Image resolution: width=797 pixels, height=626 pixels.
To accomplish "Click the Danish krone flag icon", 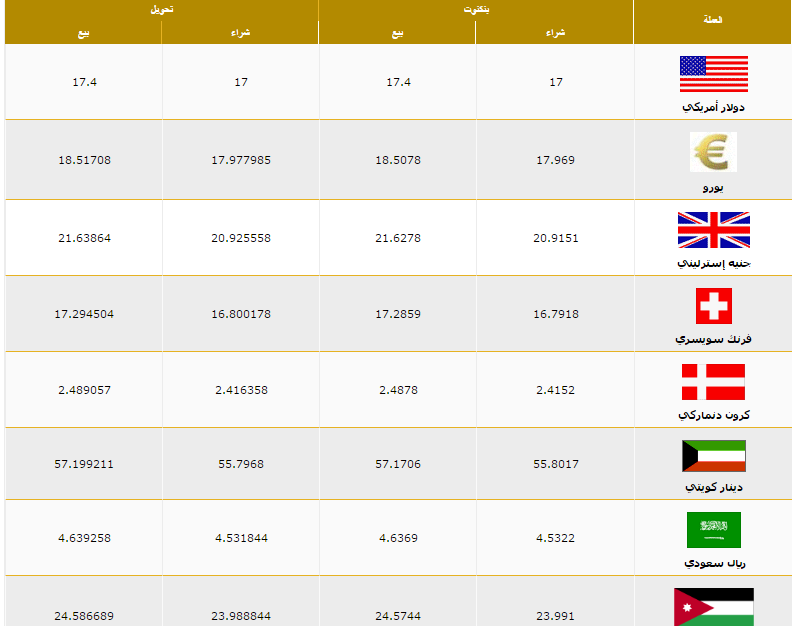I will [x=713, y=382].
